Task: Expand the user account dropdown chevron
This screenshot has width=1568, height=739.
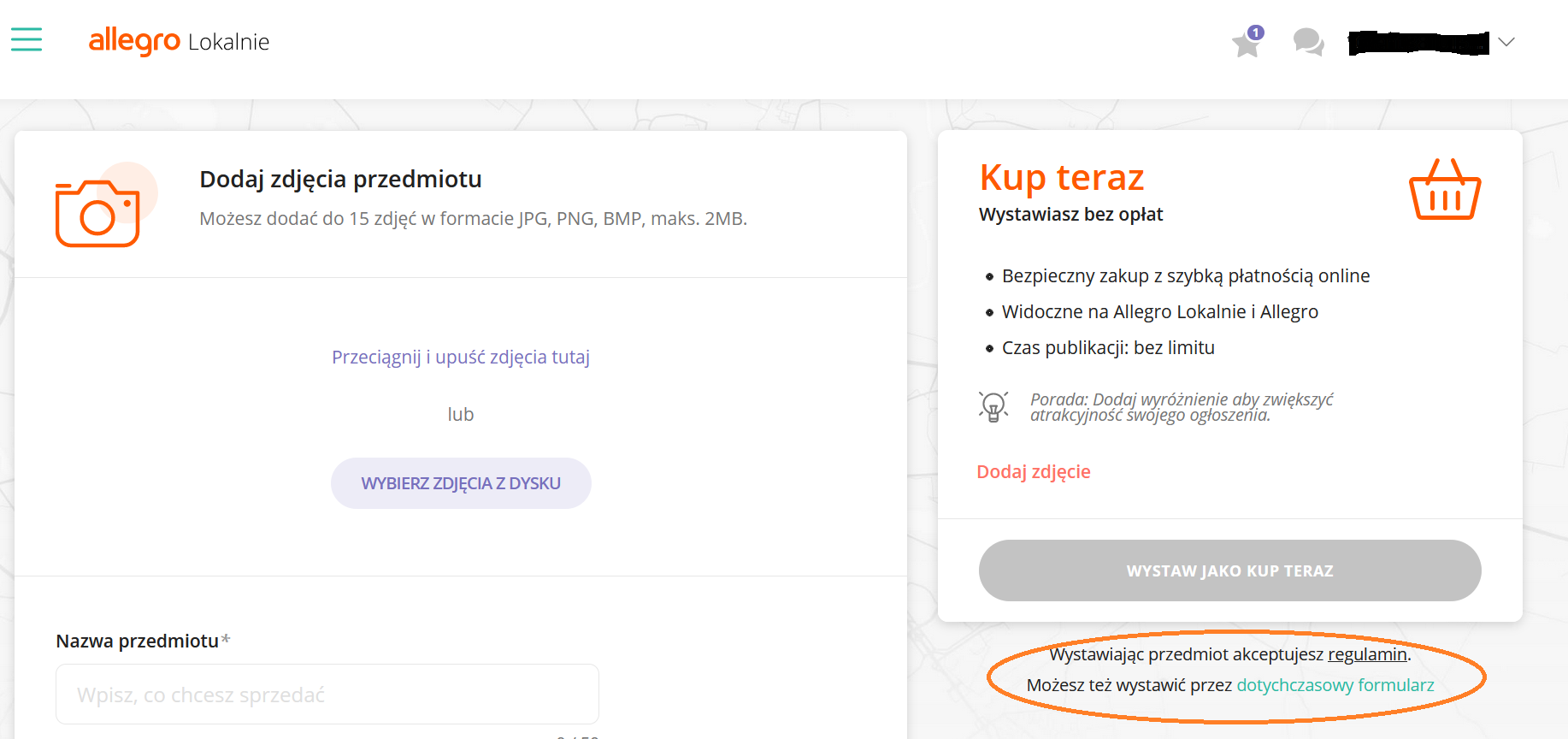Action: tap(1506, 42)
